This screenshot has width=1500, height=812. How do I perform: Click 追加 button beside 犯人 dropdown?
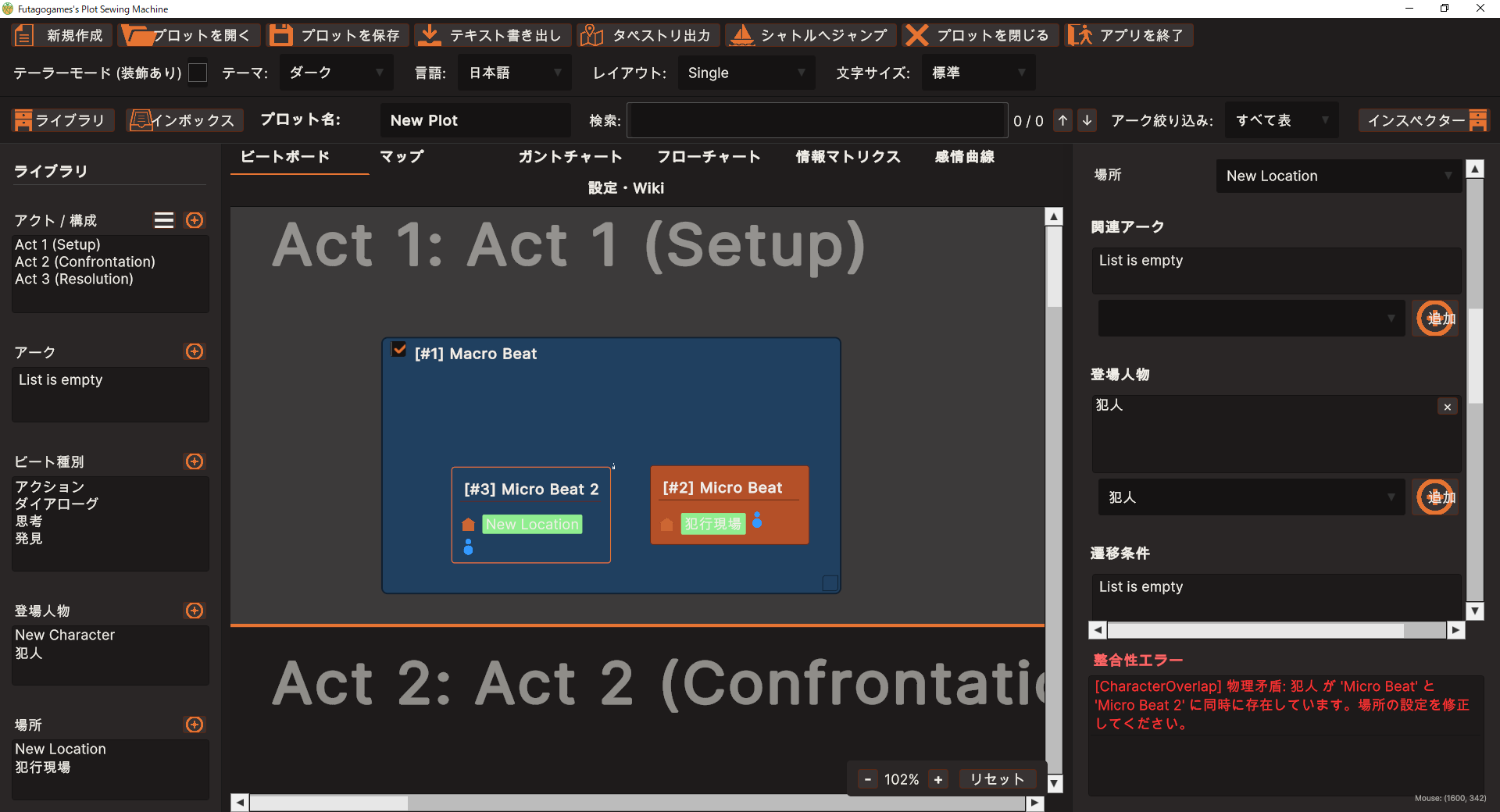click(x=1435, y=497)
